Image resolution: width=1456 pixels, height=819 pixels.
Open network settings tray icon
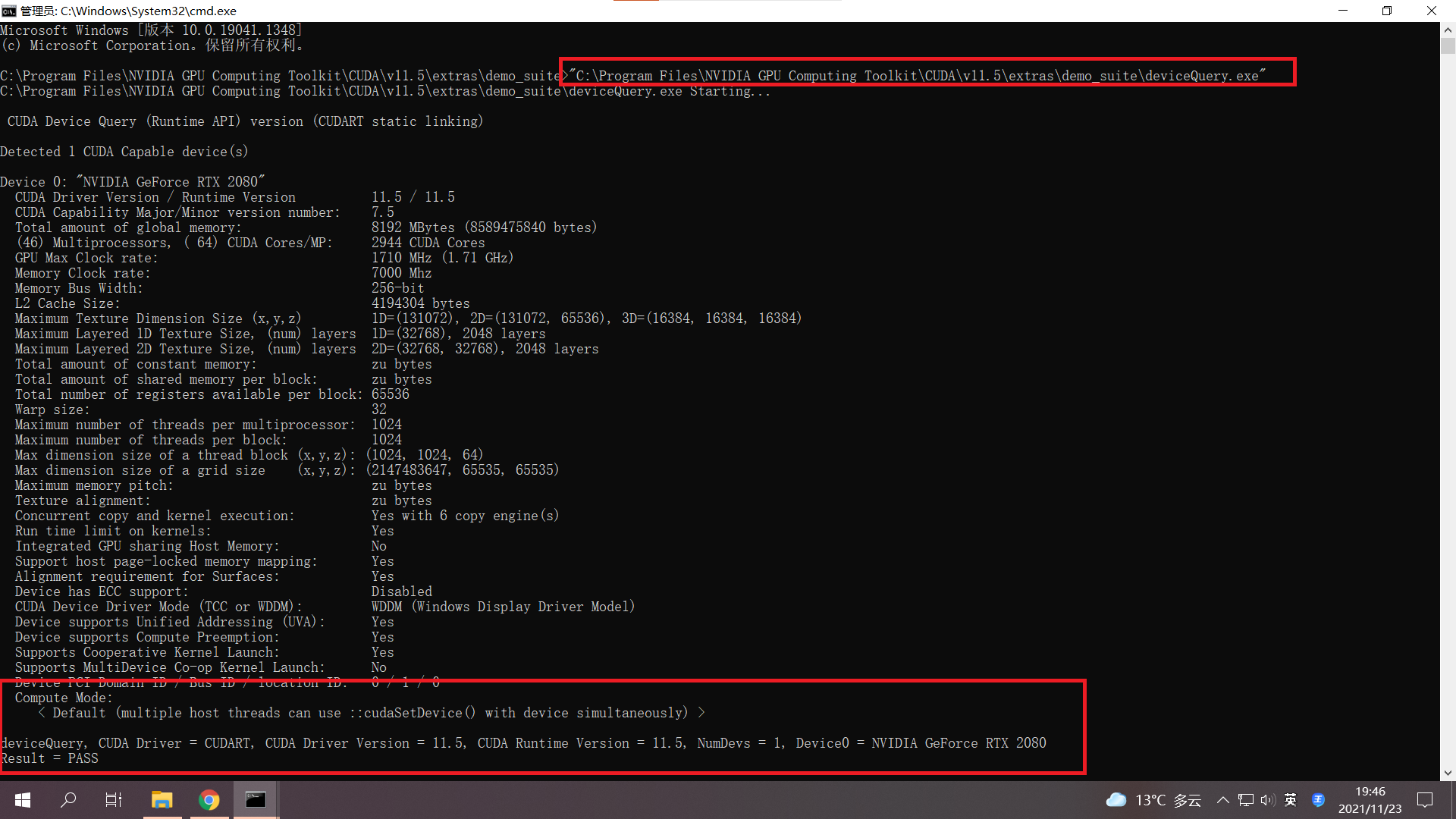pyautogui.click(x=1245, y=800)
